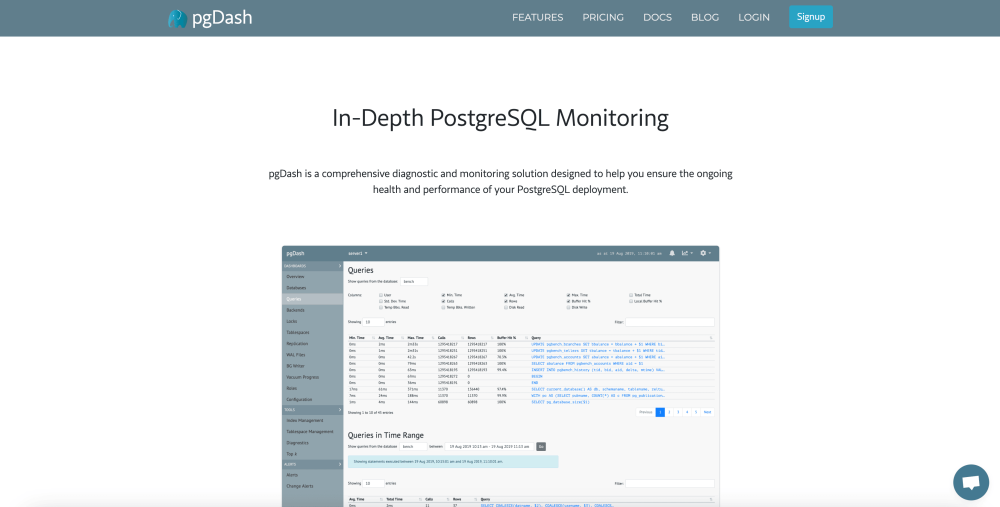Image resolution: width=1000 pixels, height=507 pixels.
Task: Select Tablespace Management in the preview sidebar
Action: click(312, 432)
